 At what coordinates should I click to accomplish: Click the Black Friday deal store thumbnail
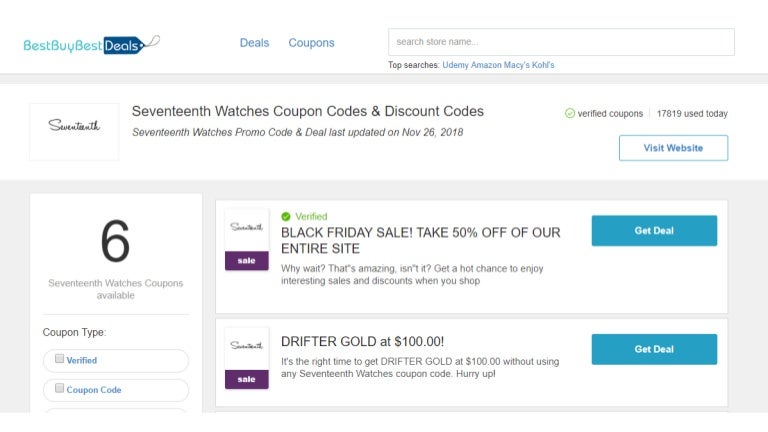pyautogui.click(x=247, y=229)
